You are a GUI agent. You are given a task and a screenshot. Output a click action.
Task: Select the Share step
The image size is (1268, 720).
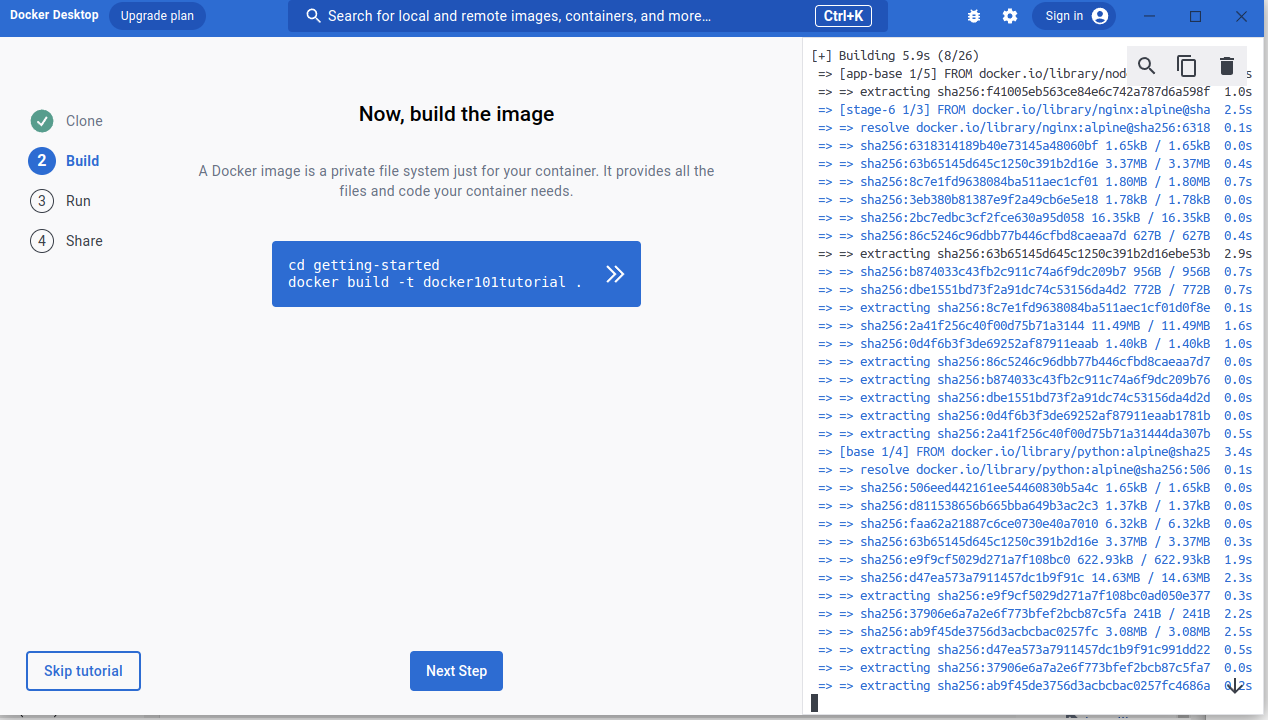click(x=67, y=241)
